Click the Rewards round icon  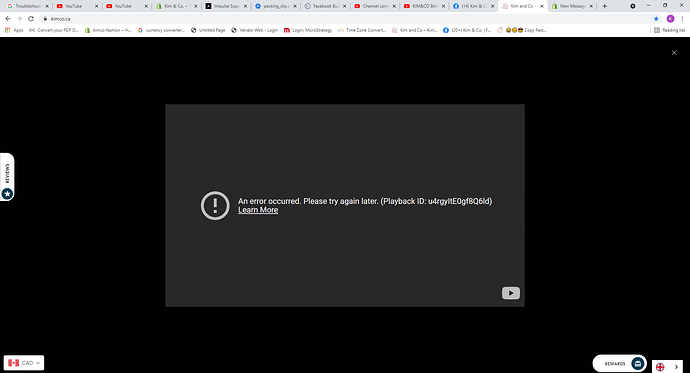tap(637, 364)
